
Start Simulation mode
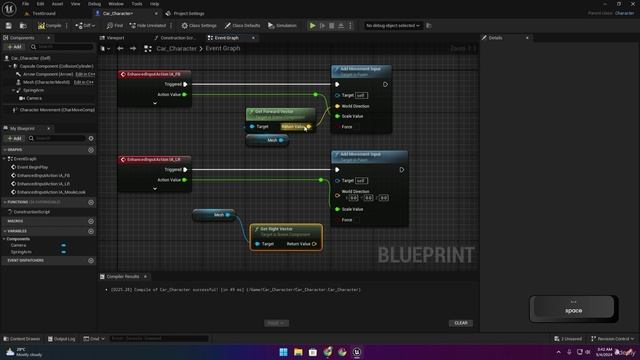tap(282, 25)
